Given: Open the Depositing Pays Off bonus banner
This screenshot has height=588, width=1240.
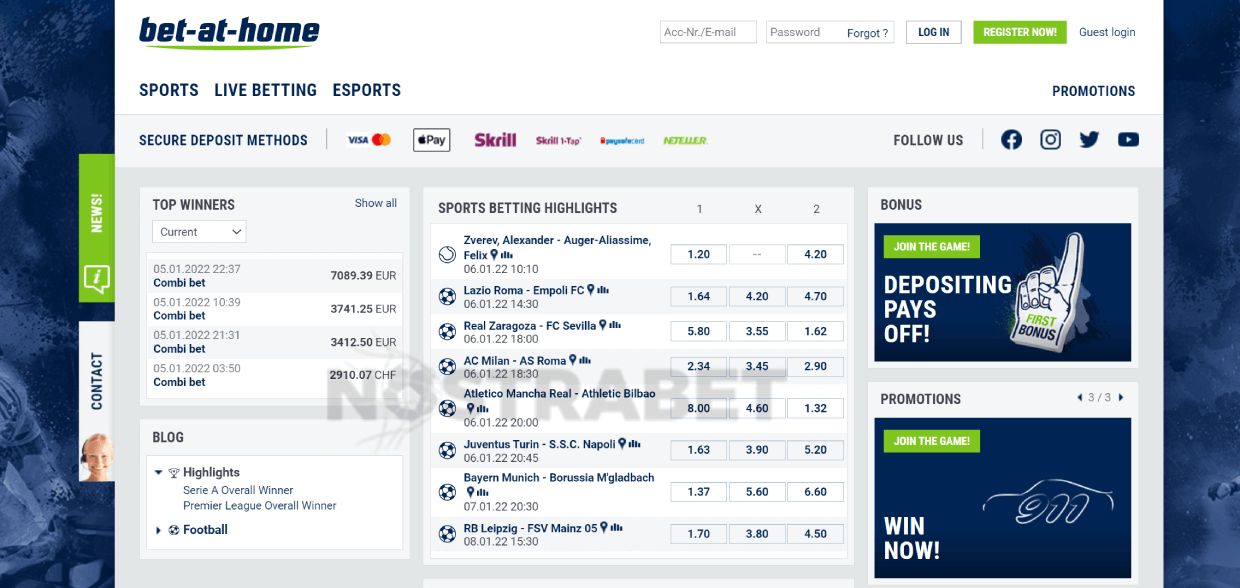Looking at the screenshot, I should pyautogui.click(x=1003, y=292).
